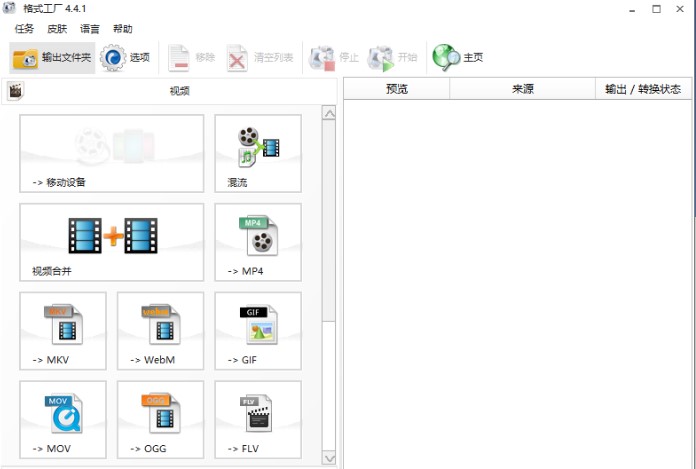This screenshot has height=469, width=696.
Task: Click the scroll up arrow in format list
Action: tap(329, 113)
